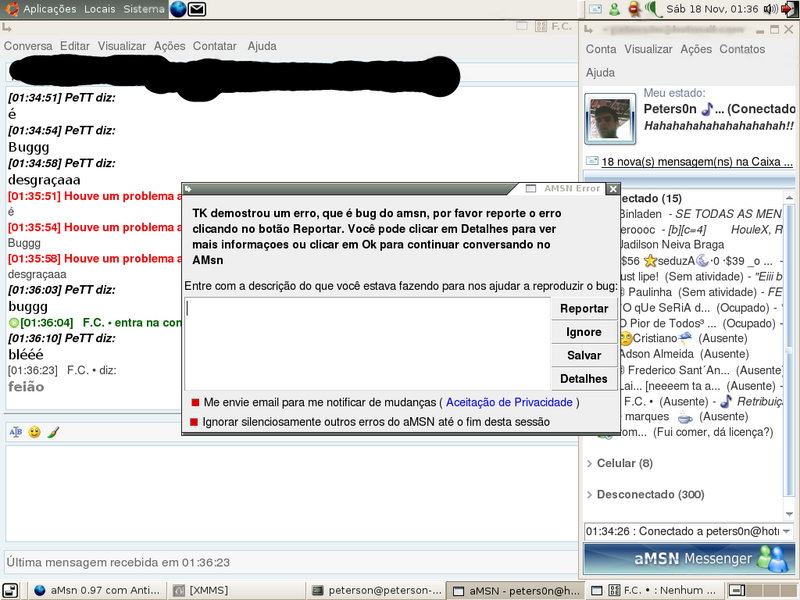Switch to peterson@peterson terminal in taskbar

(x=377, y=590)
